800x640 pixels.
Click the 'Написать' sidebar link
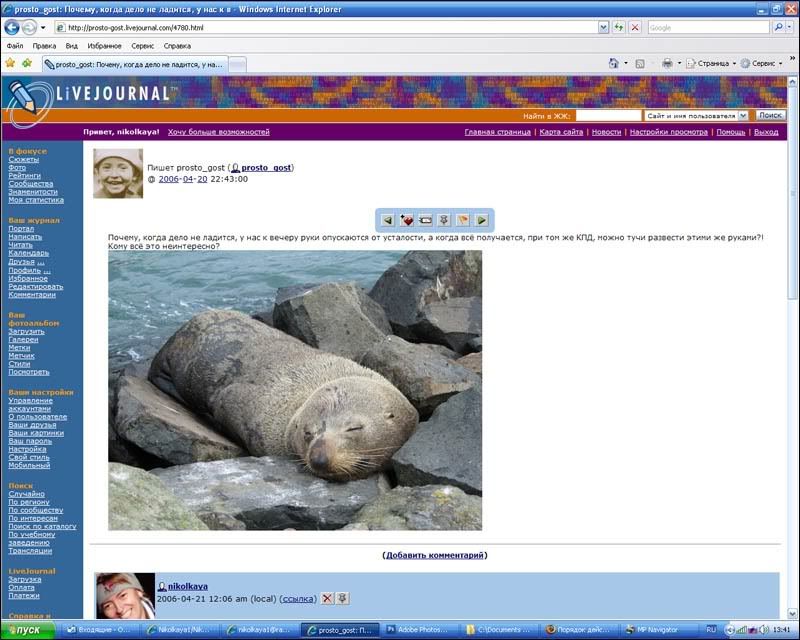tap(25, 237)
